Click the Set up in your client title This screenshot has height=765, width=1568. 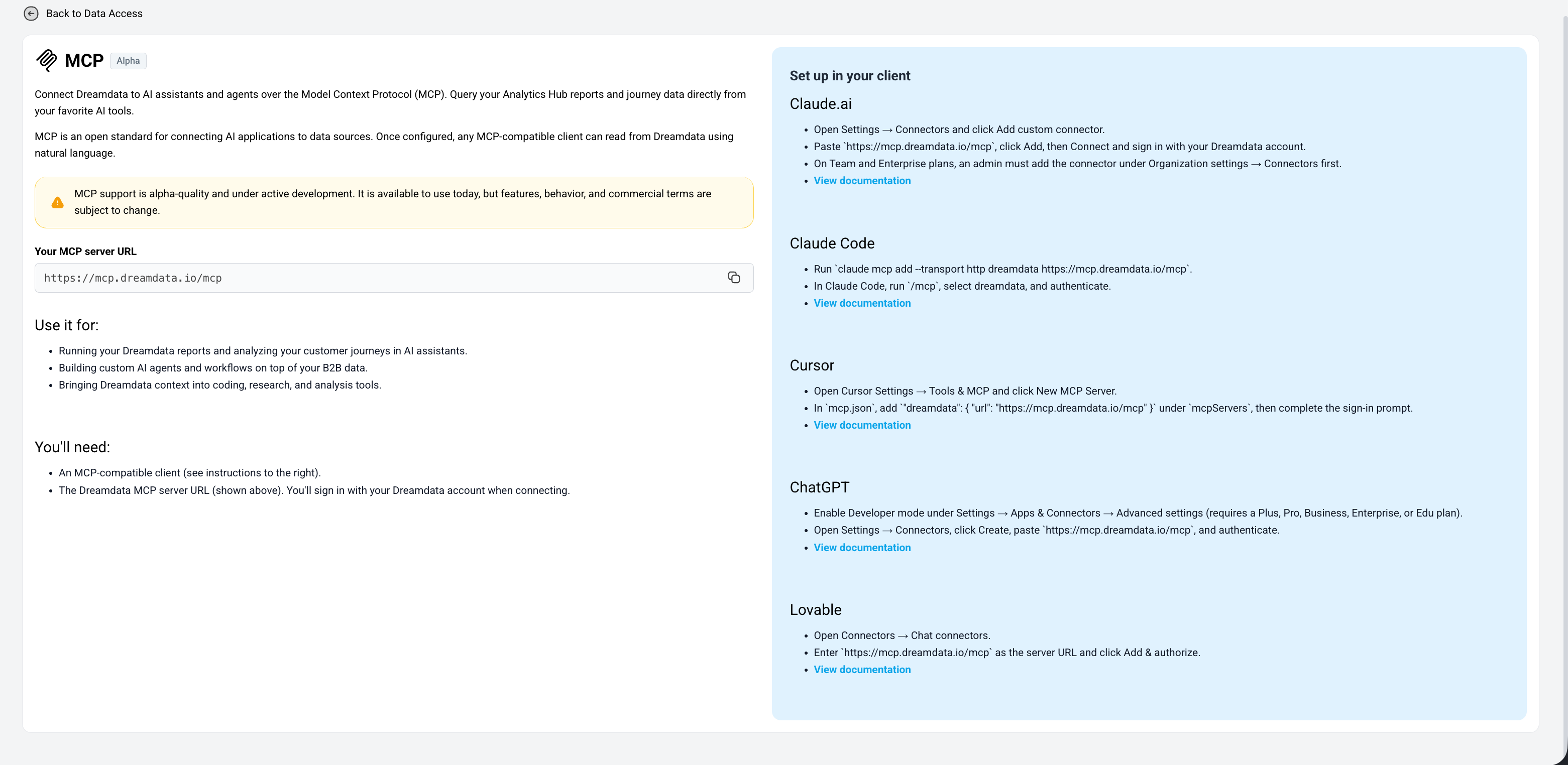(850, 76)
